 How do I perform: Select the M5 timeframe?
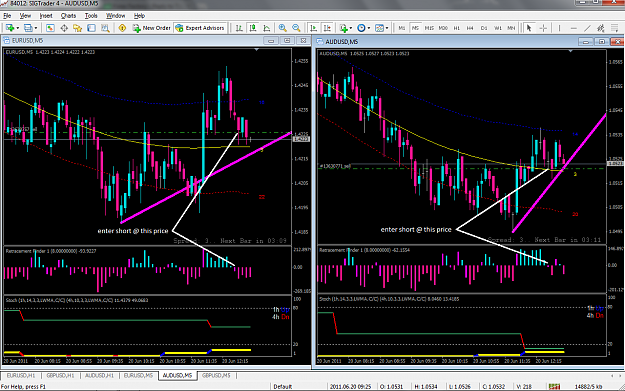point(415,28)
